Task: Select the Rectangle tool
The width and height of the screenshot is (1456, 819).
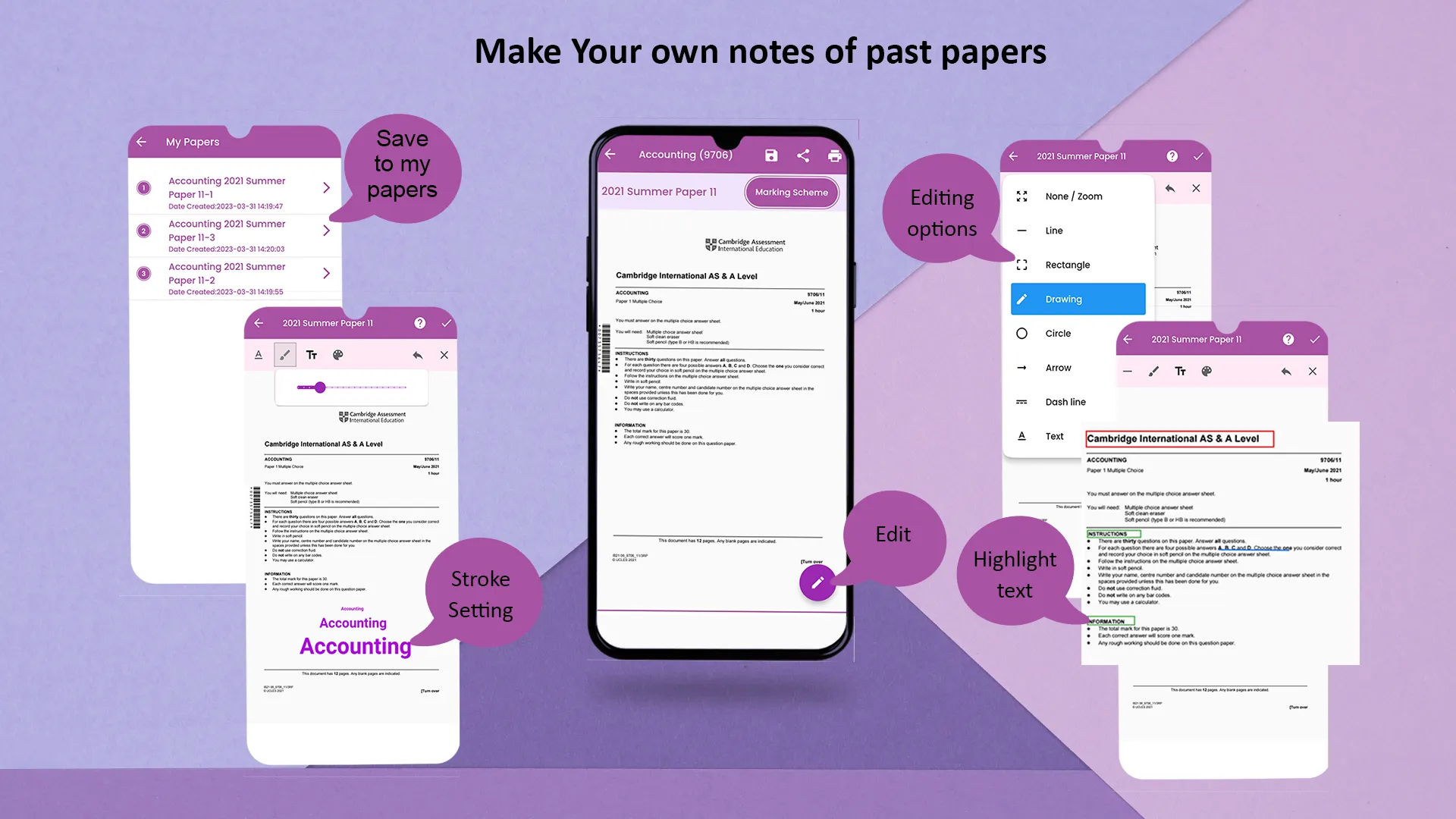Action: pos(1068,264)
